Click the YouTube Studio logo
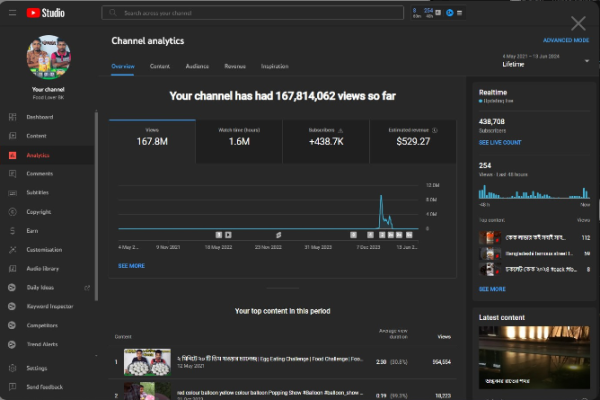 45,13
